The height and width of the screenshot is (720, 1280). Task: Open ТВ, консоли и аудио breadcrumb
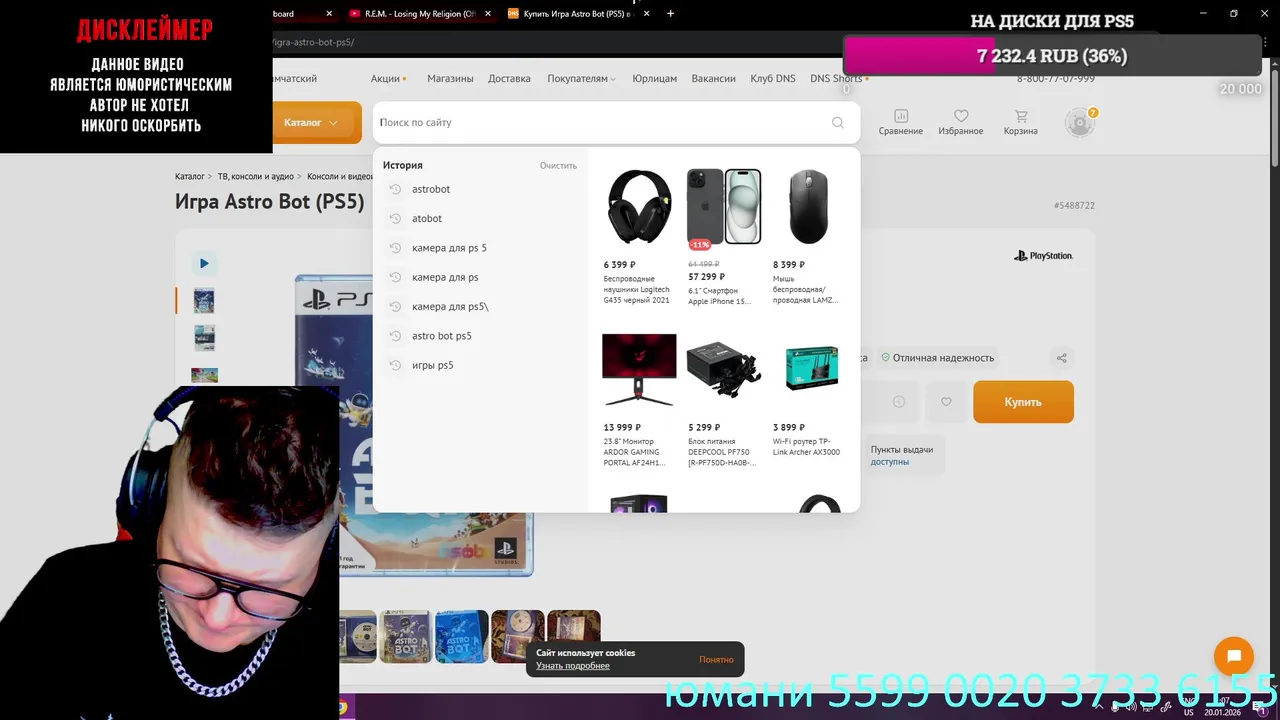256,177
